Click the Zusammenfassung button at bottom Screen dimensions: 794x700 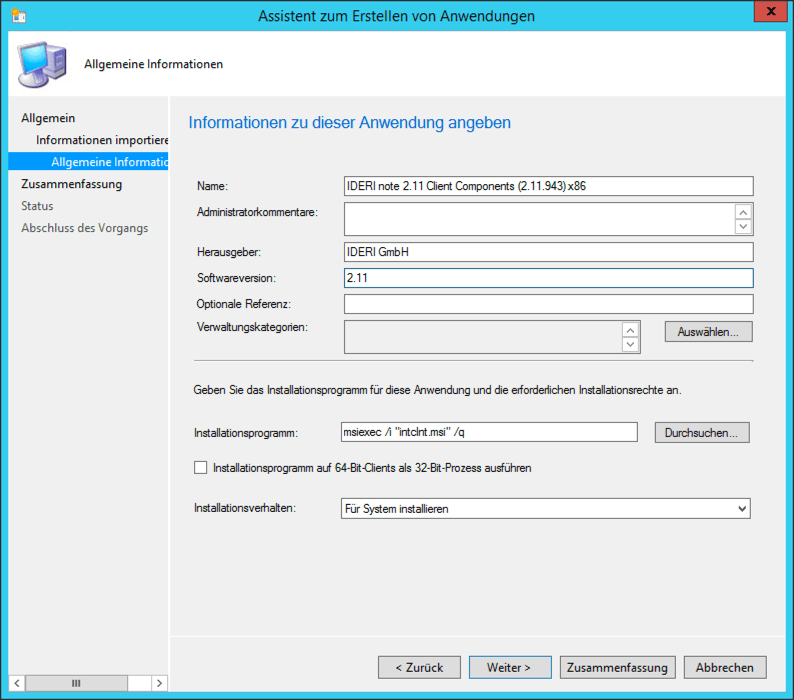pos(617,668)
